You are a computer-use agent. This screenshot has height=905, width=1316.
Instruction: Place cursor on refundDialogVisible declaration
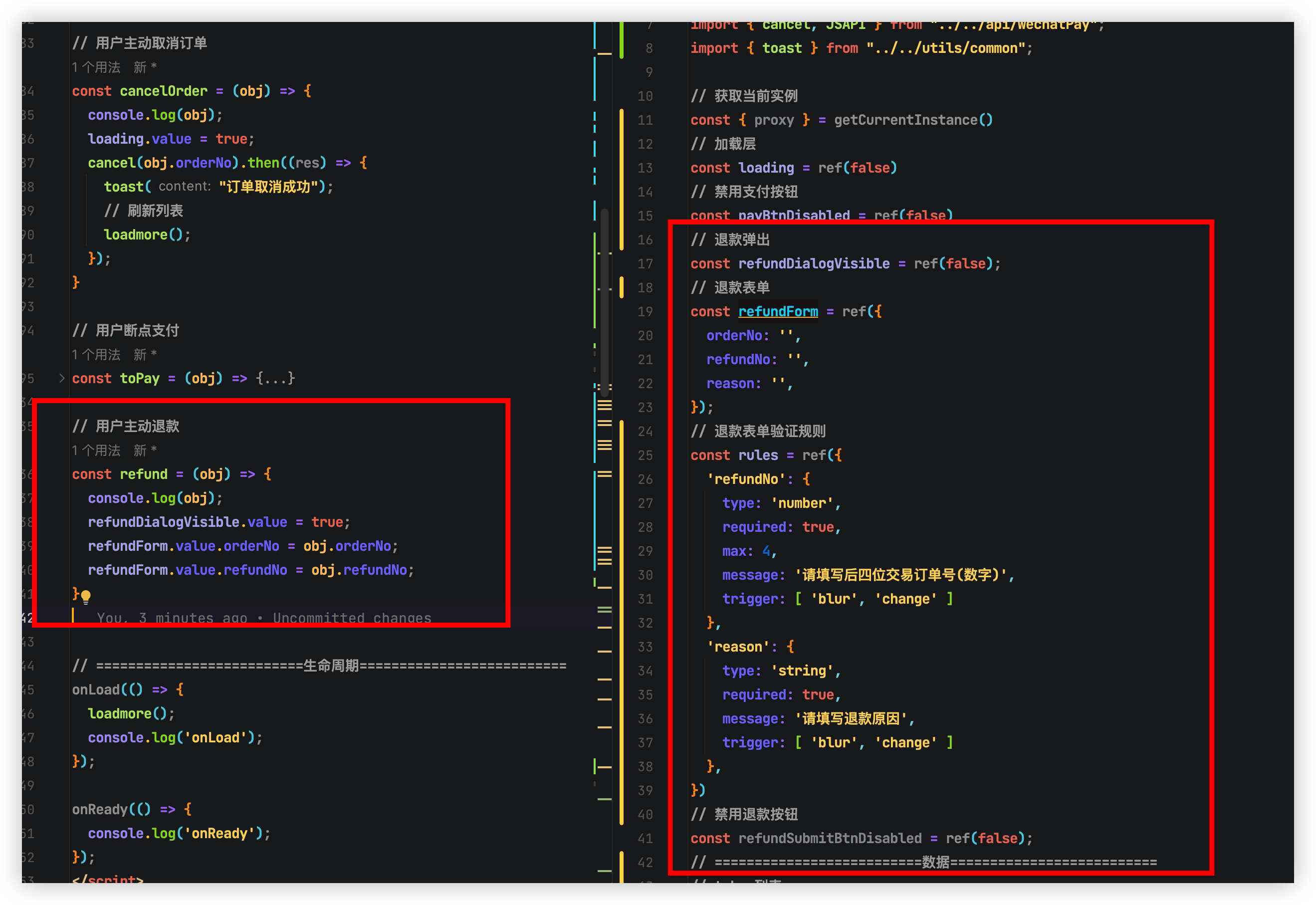814,264
